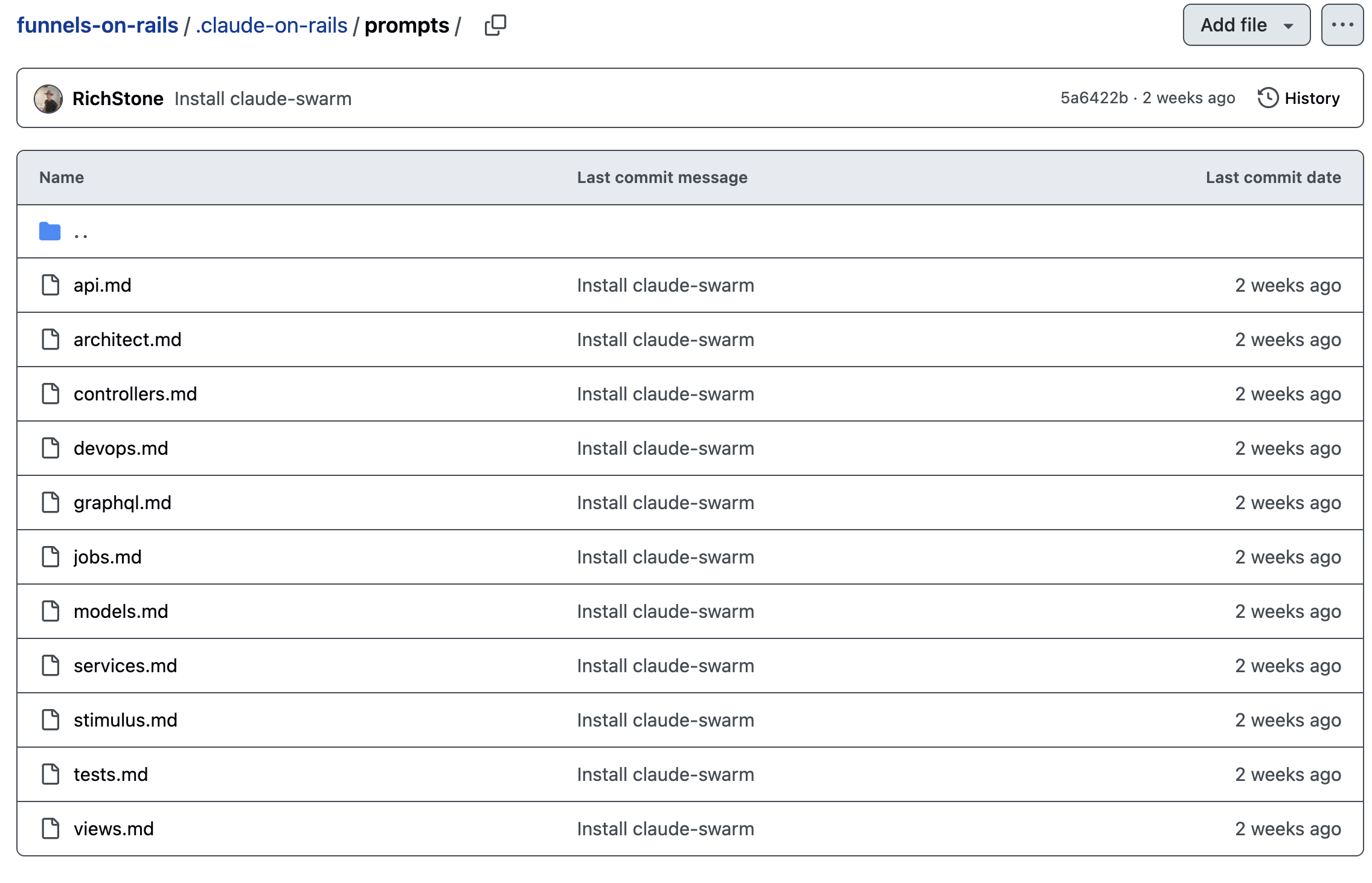Click '2 weeks ago' date in api.md row
This screenshot has height=883, width=1372.
1288,285
